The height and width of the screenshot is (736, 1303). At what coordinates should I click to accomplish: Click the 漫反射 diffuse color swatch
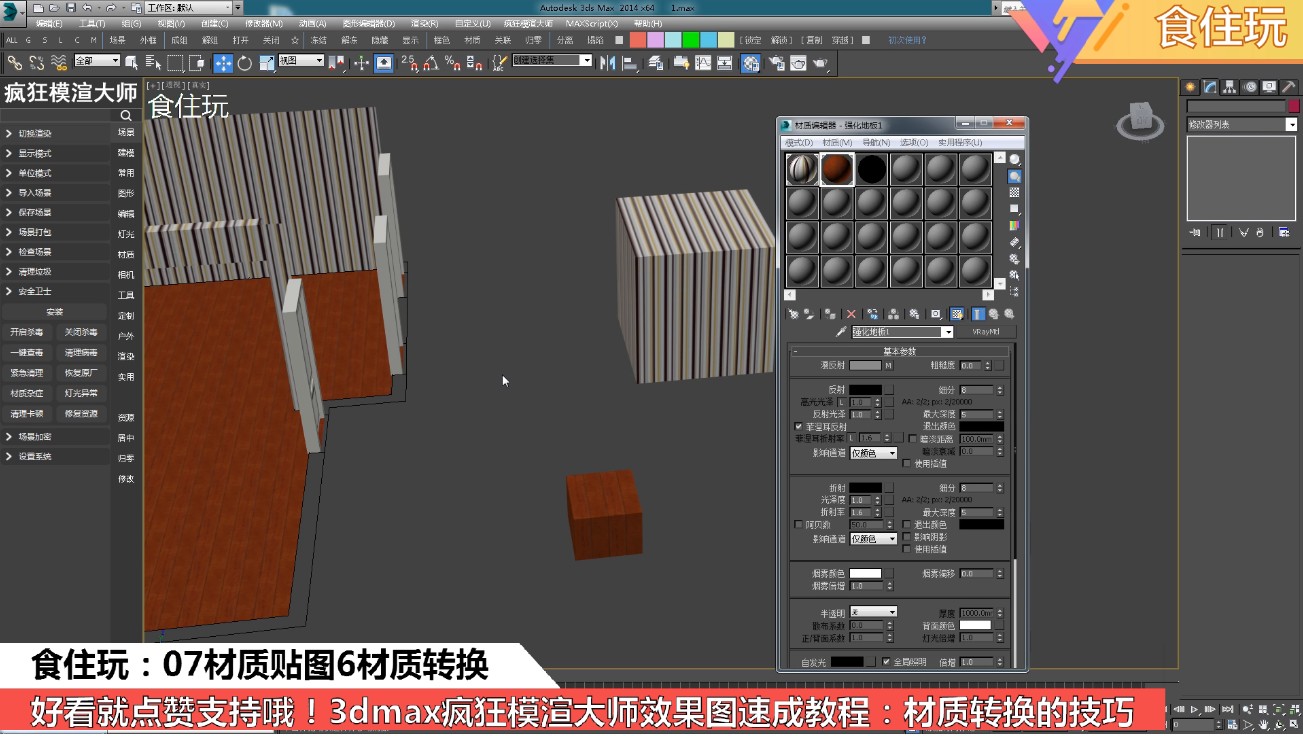(865, 366)
